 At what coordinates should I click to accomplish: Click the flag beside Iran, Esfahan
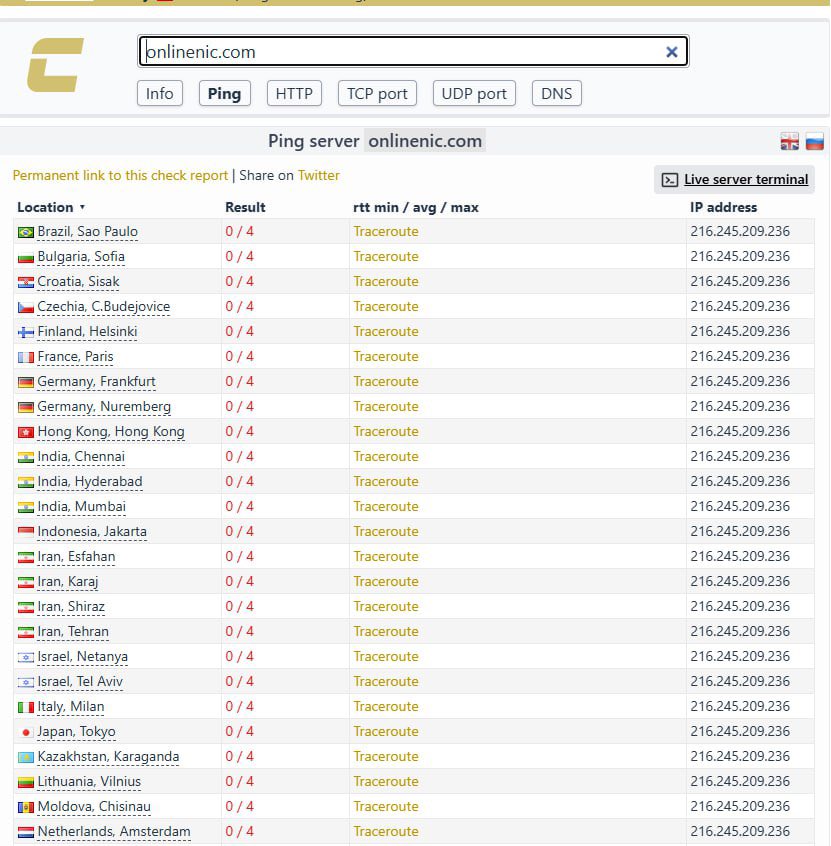click(26, 557)
